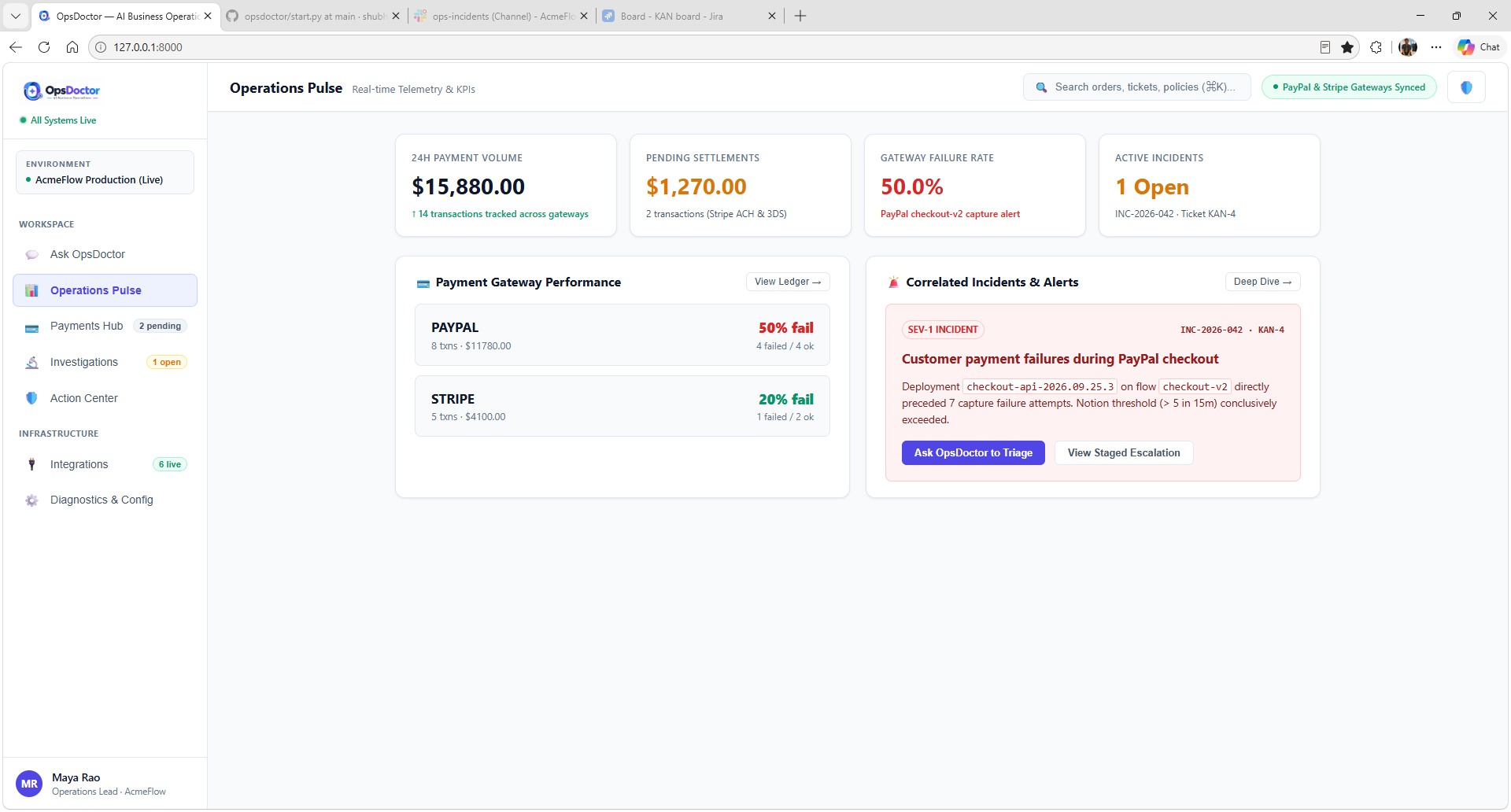The height and width of the screenshot is (812, 1511).
Task: Open Copilot Chat in browser toolbar
Action: tap(1479, 47)
